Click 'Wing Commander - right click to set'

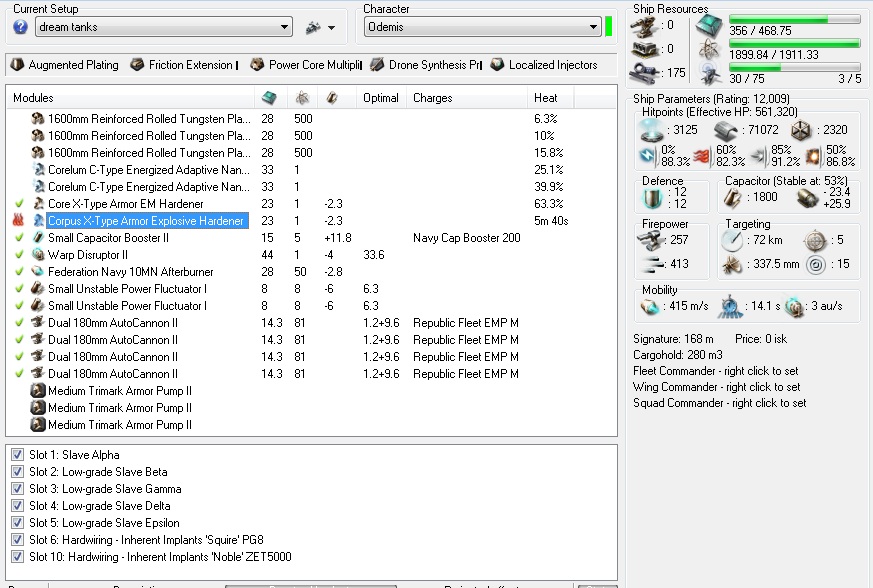pos(717,387)
